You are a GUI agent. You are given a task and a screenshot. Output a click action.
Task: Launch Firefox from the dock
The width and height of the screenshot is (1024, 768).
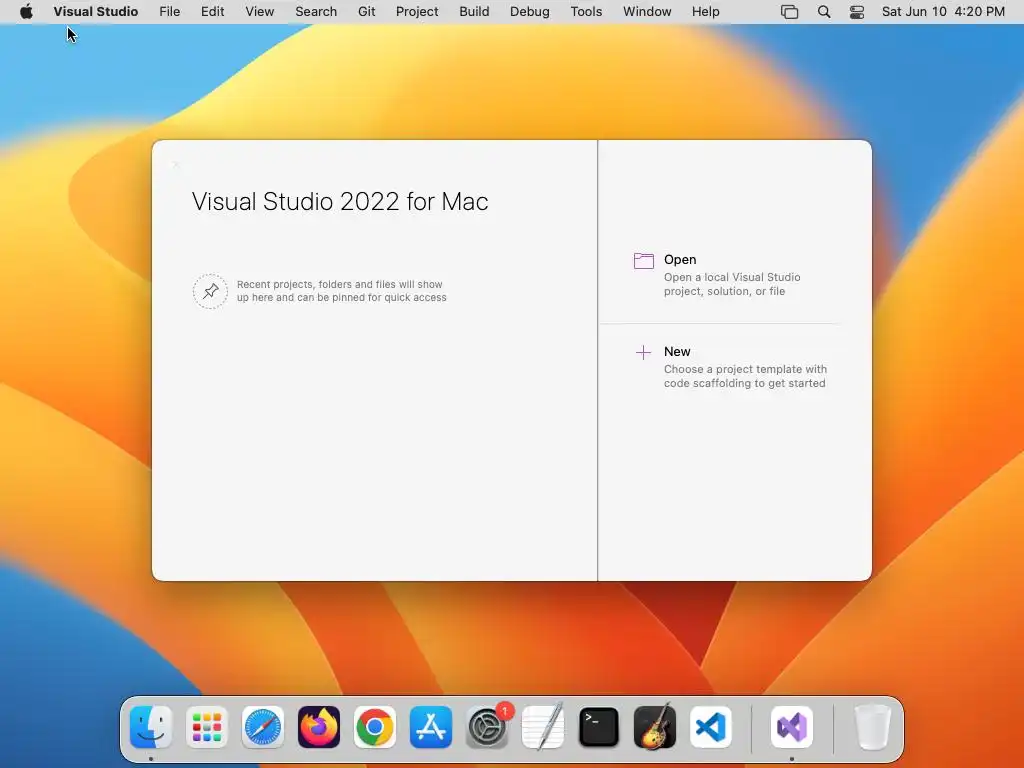pyautogui.click(x=319, y=727)
